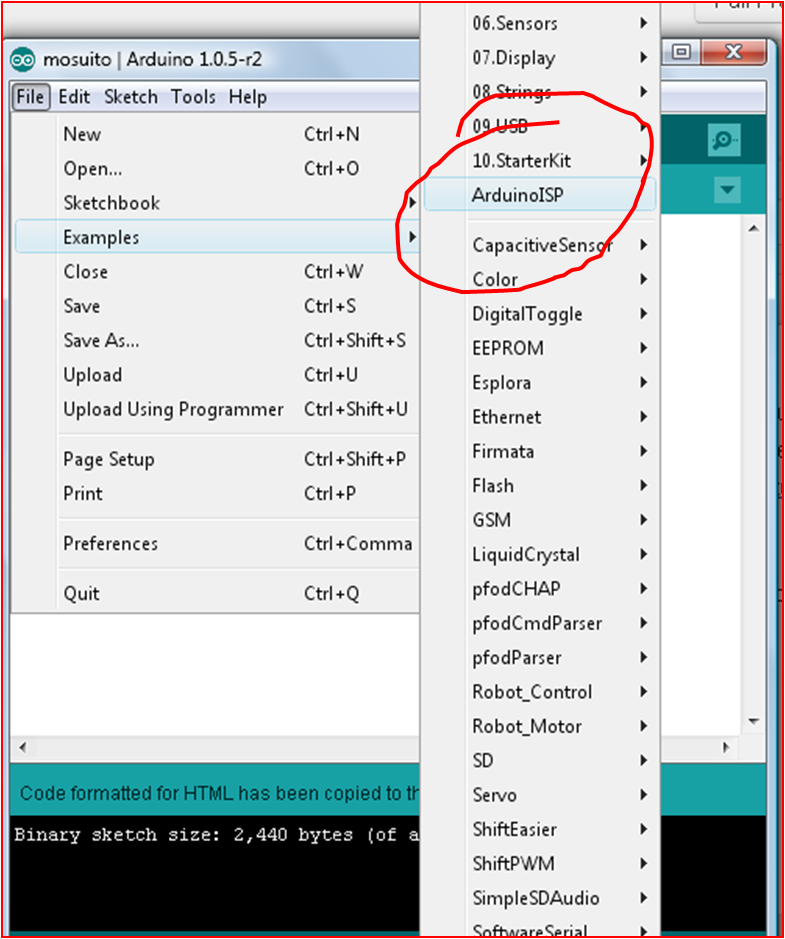Image resolution: width=785 pixels, height=939 pixels.
Task: Click the 'Binary sketch size' console text
Action: (216, 835)
